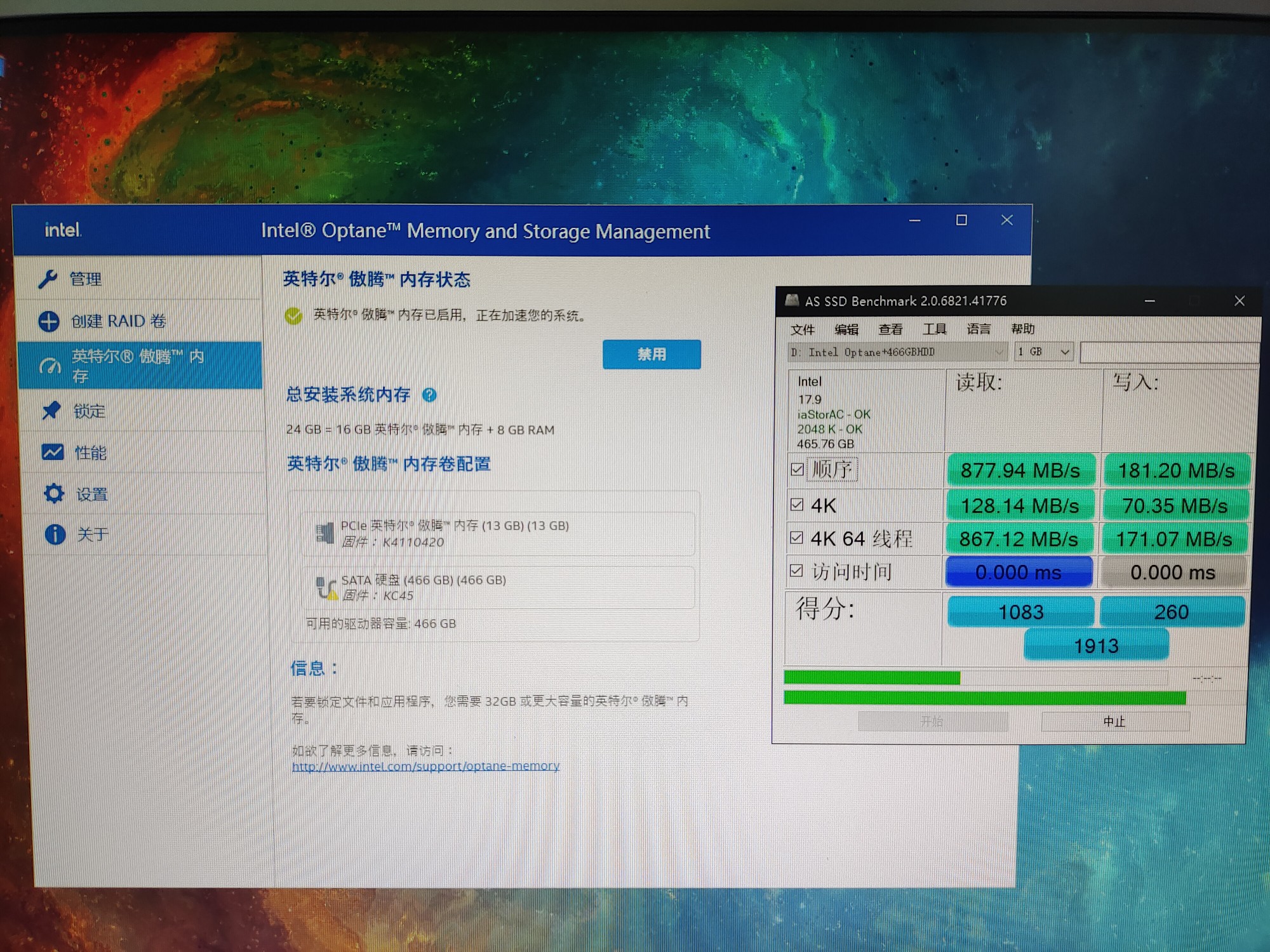Click the PCIe Optane memory device icon
The height and width of the screenshot is (952, 1270).
pyautogui.click(x=324, y=532)
